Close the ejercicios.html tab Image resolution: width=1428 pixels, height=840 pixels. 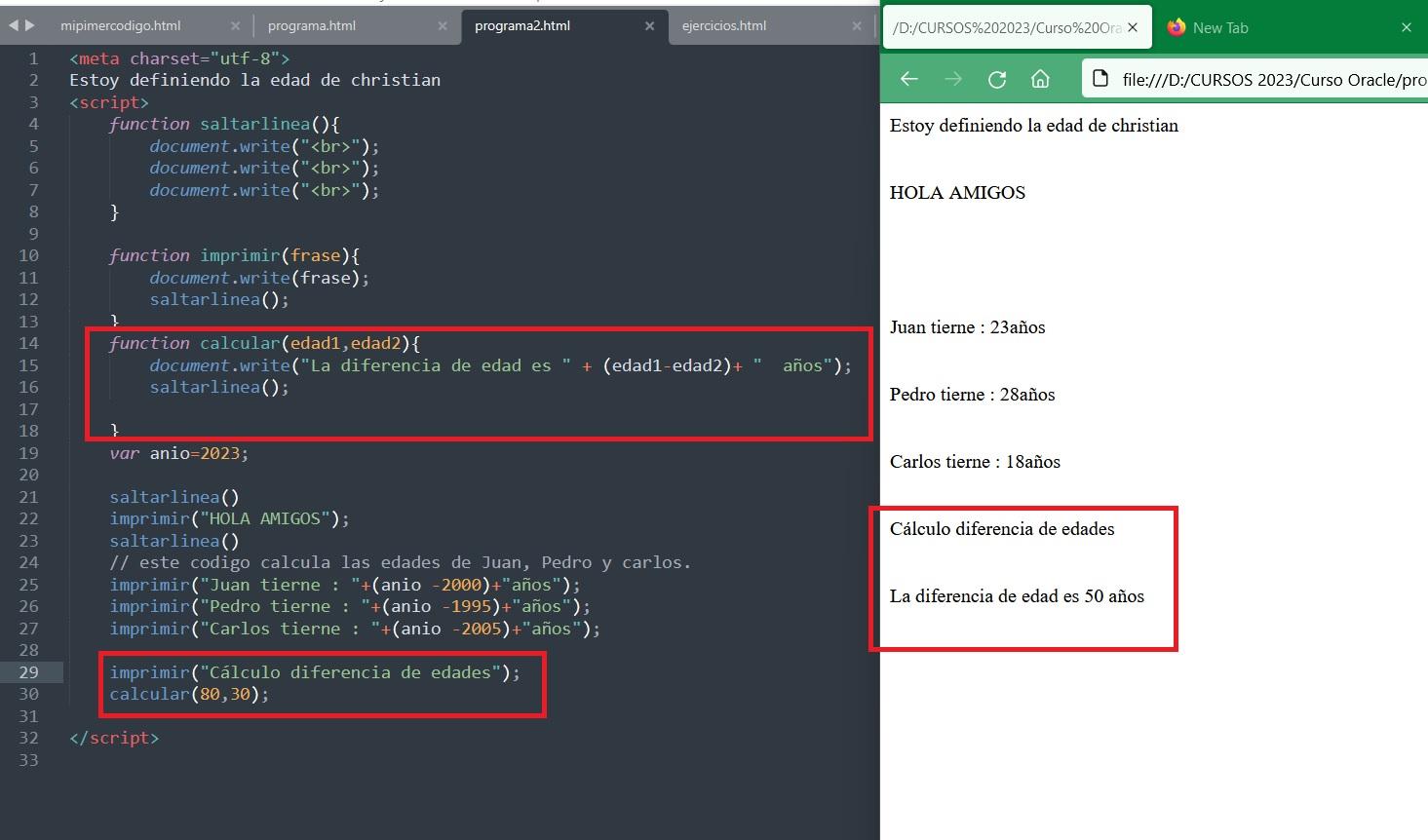857,26
